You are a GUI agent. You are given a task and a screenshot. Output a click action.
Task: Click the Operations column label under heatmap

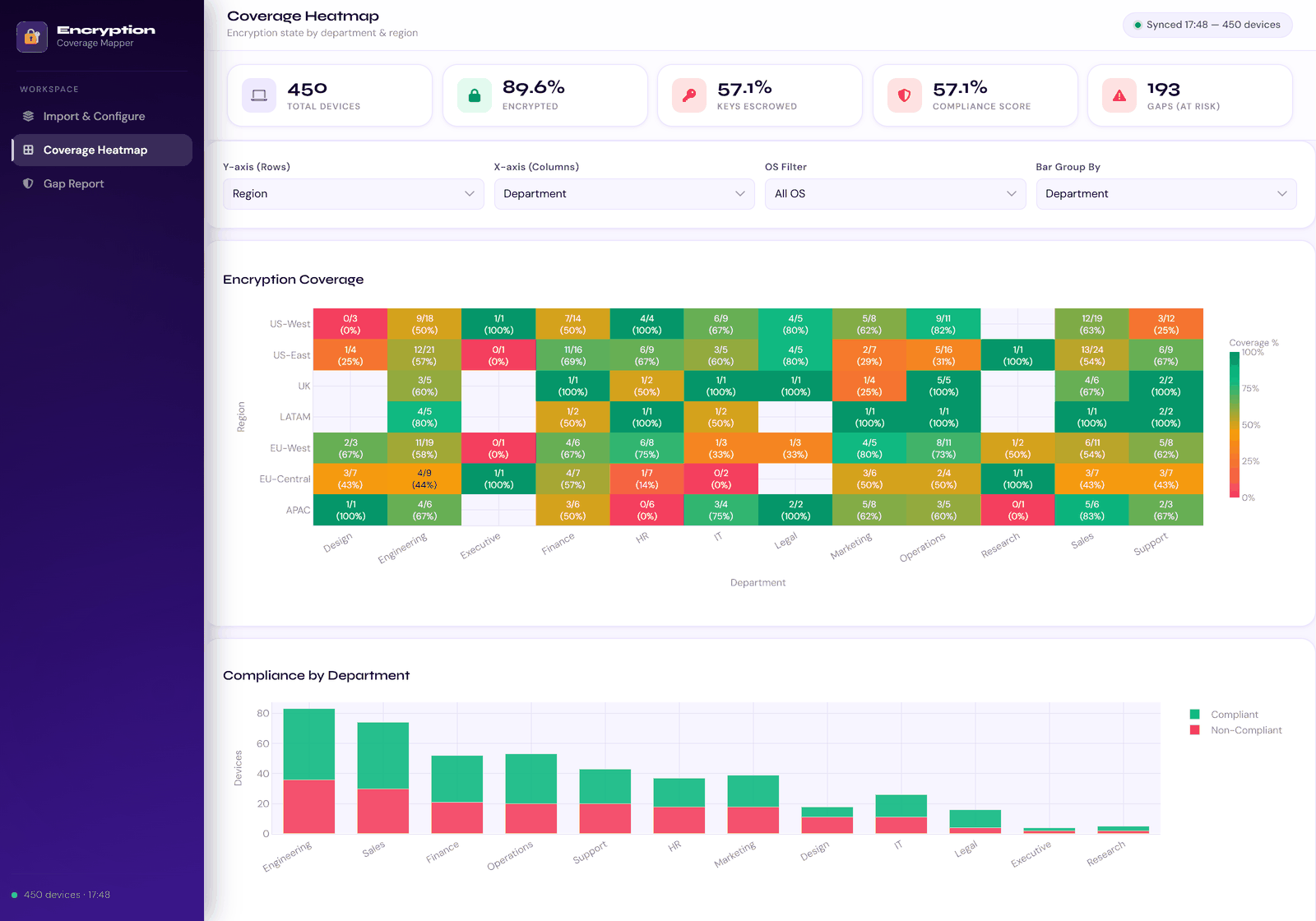(922, 548)
